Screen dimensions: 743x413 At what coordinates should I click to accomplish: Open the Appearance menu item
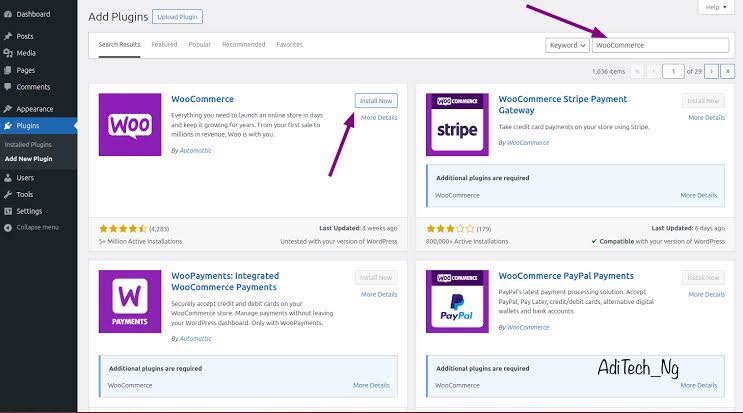coord(35,109)
